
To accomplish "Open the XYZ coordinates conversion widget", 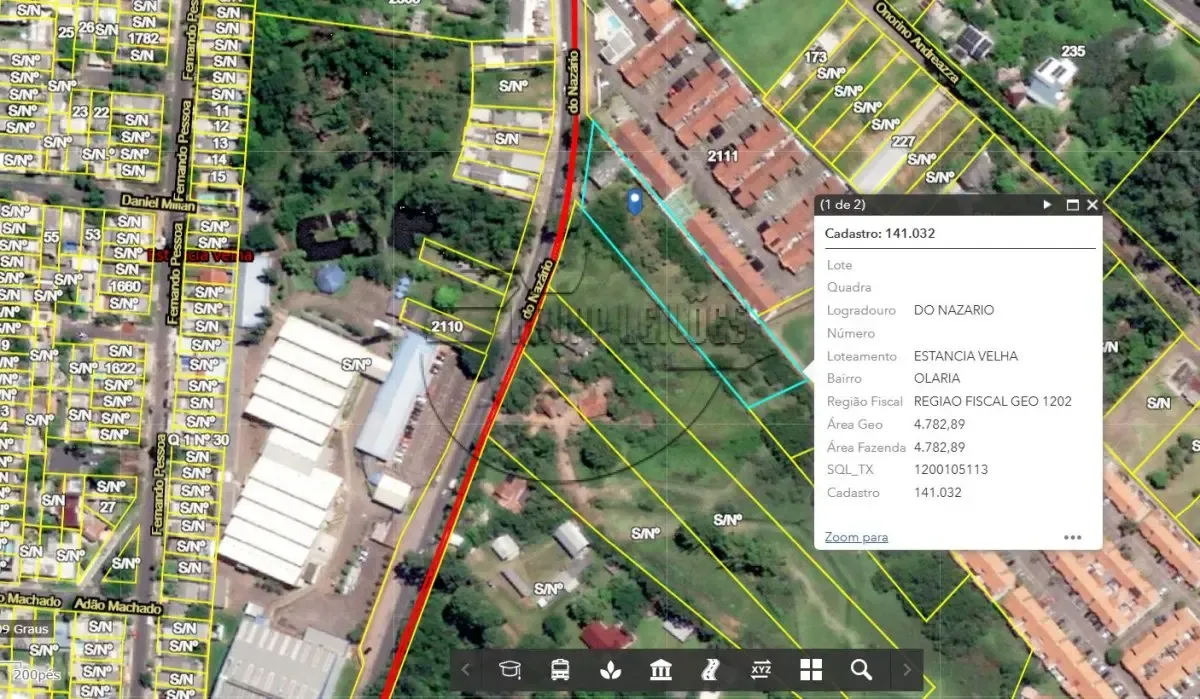I will click(761, 670).
